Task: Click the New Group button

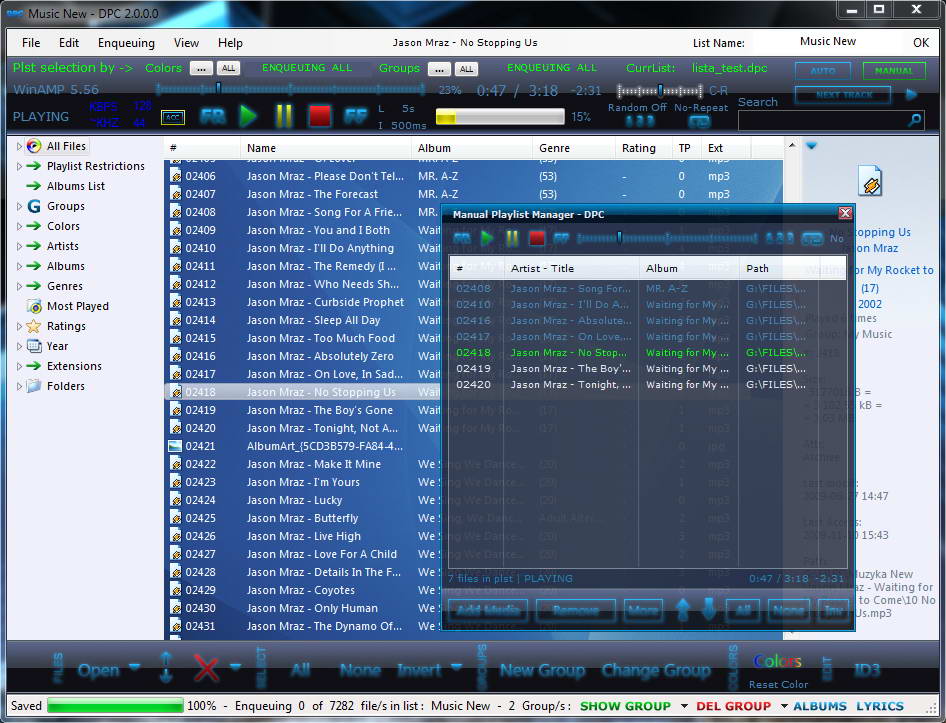Action: (542, 670)
